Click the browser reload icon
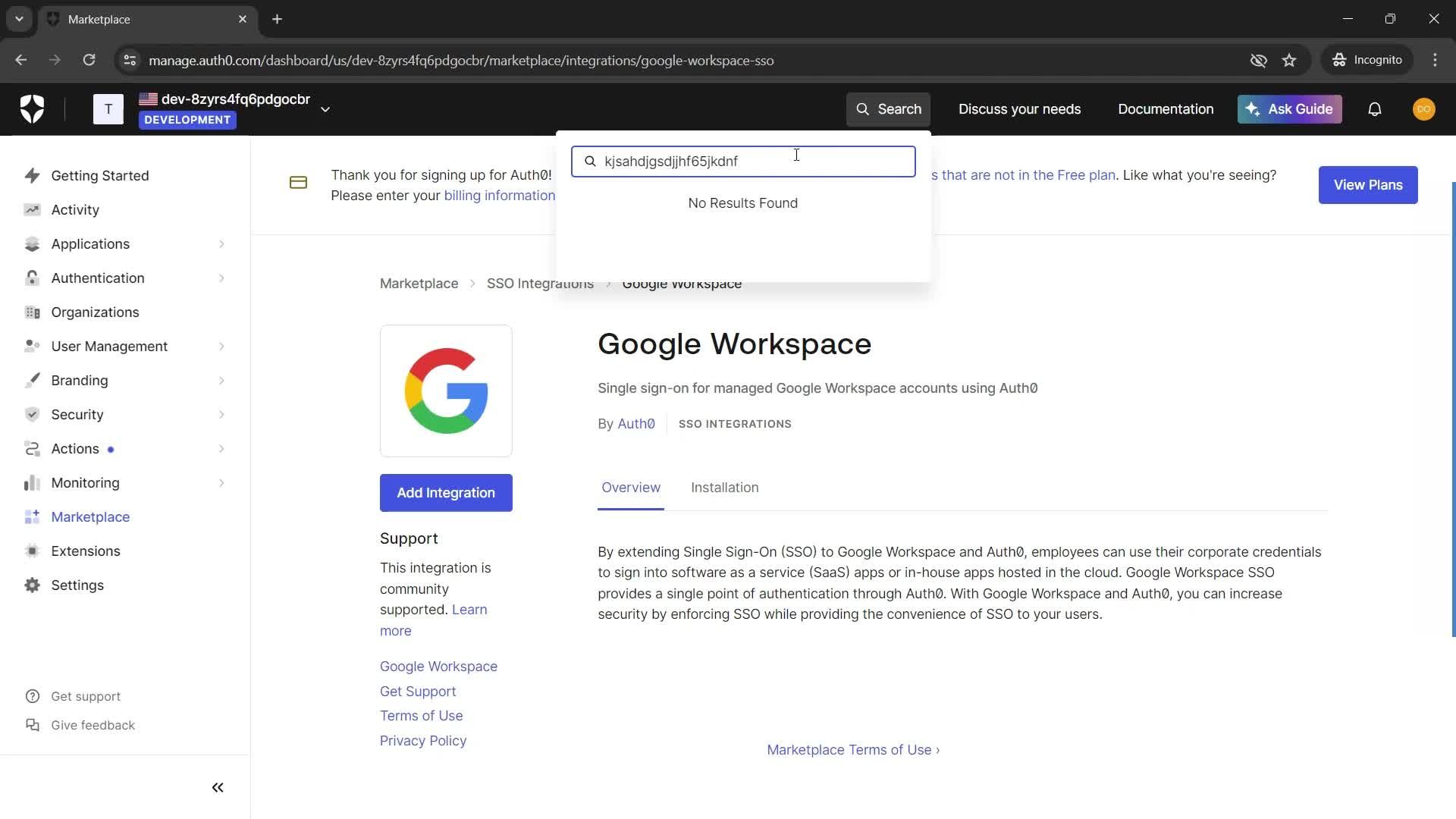The height and width of the screenshot is (819, 1456). click(89, 60)
